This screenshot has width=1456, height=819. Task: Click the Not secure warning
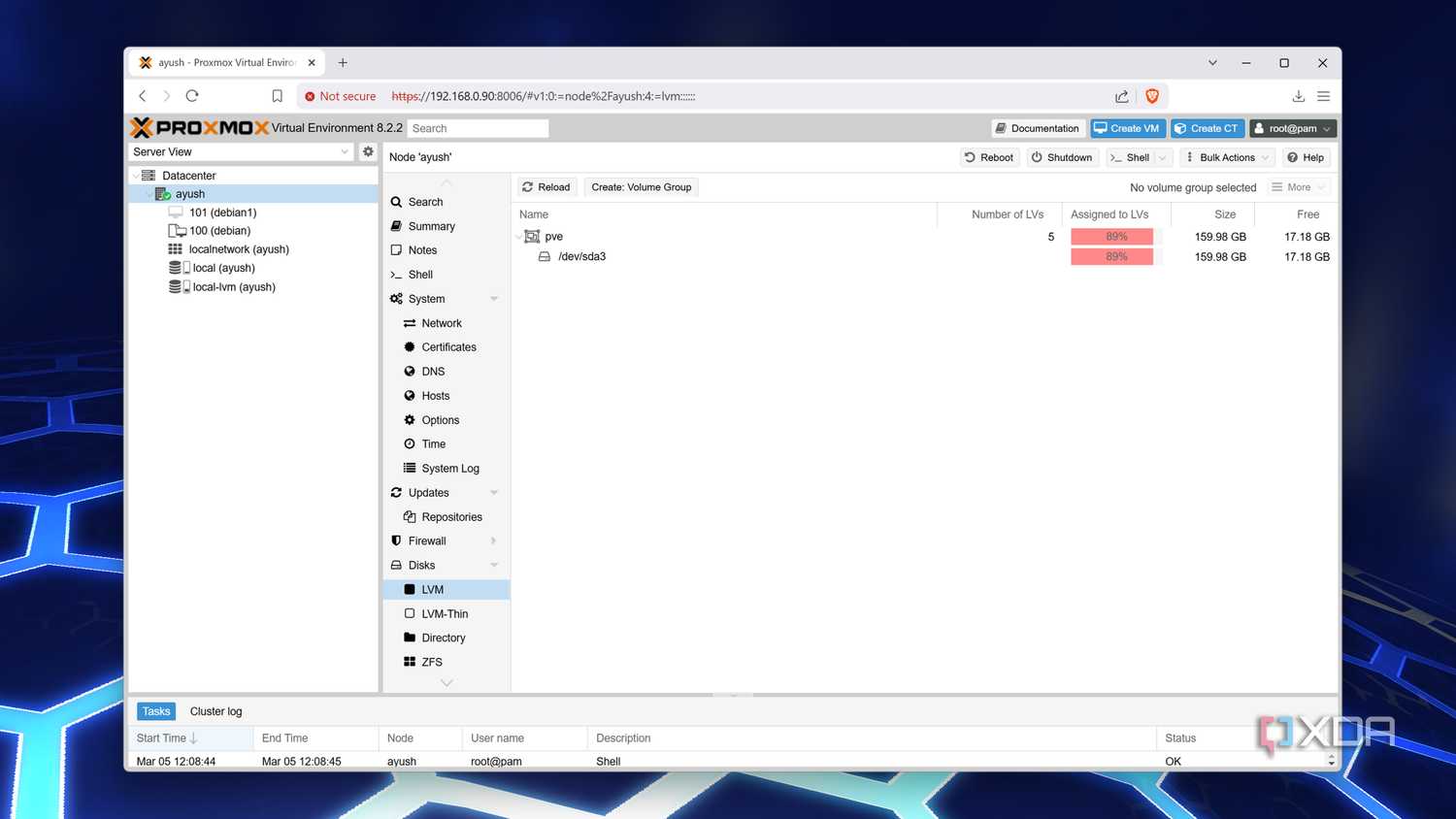pyautogui.click(x=340, y=96)
